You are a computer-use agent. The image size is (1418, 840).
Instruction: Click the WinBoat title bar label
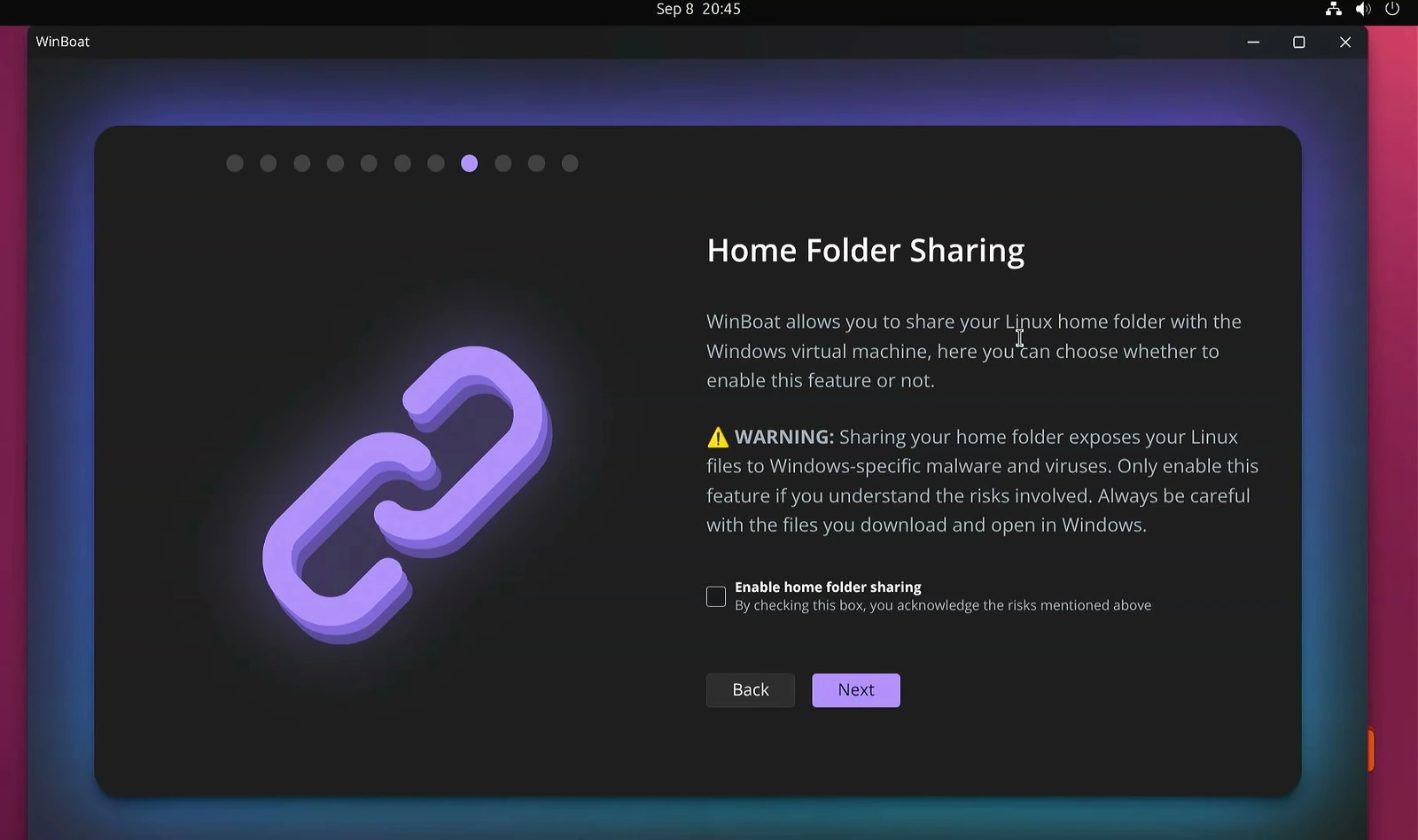63,42
